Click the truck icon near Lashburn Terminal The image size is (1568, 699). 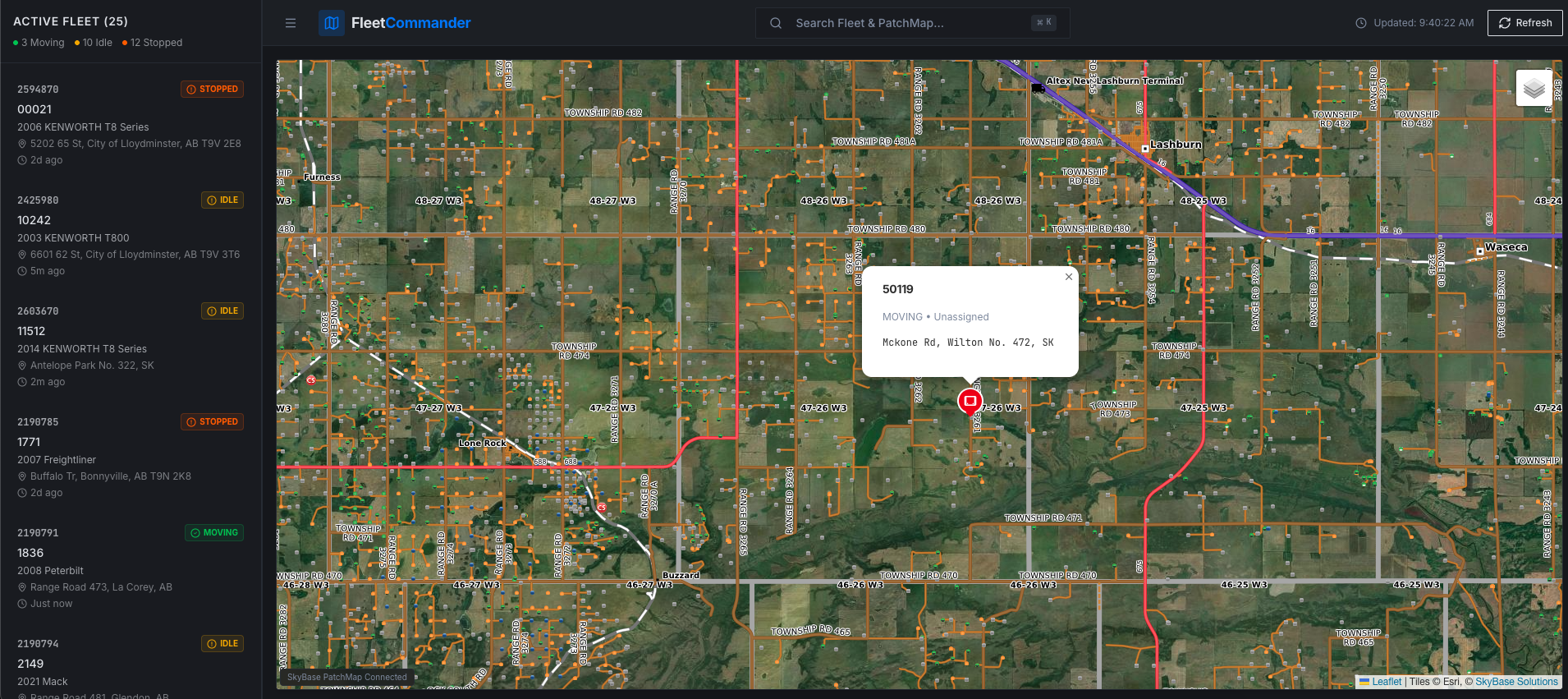[1038, 87]
